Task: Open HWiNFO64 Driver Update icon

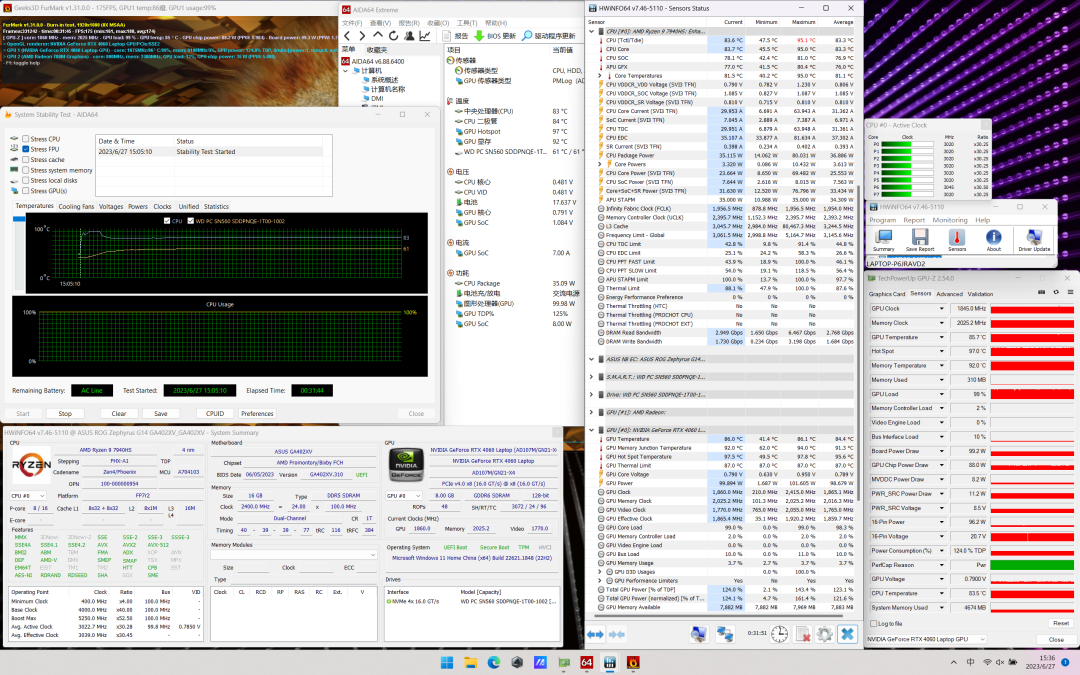Action: coord(1034,238)
